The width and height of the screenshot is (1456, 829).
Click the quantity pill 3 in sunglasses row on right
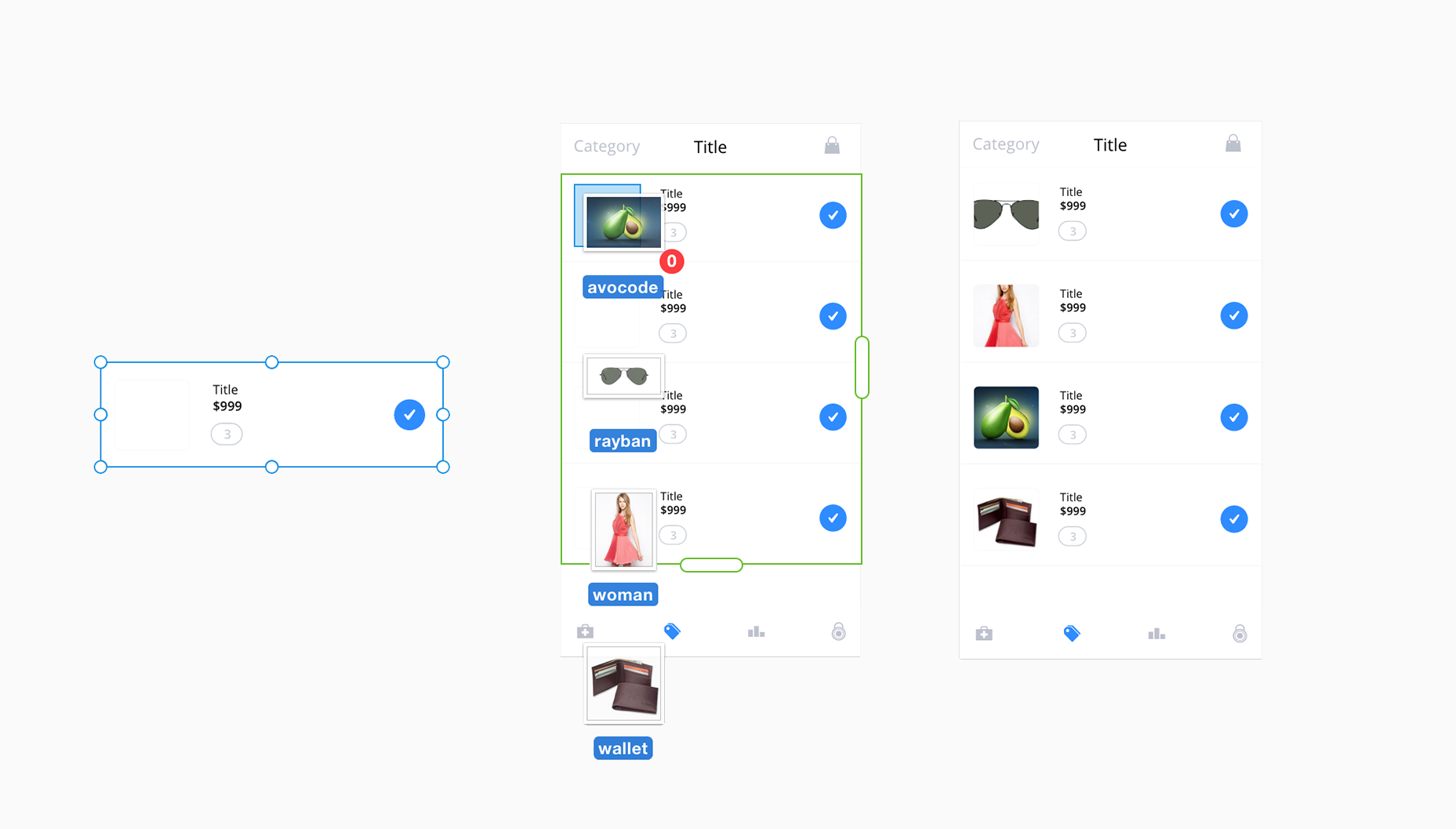(x=1072, y=231)
